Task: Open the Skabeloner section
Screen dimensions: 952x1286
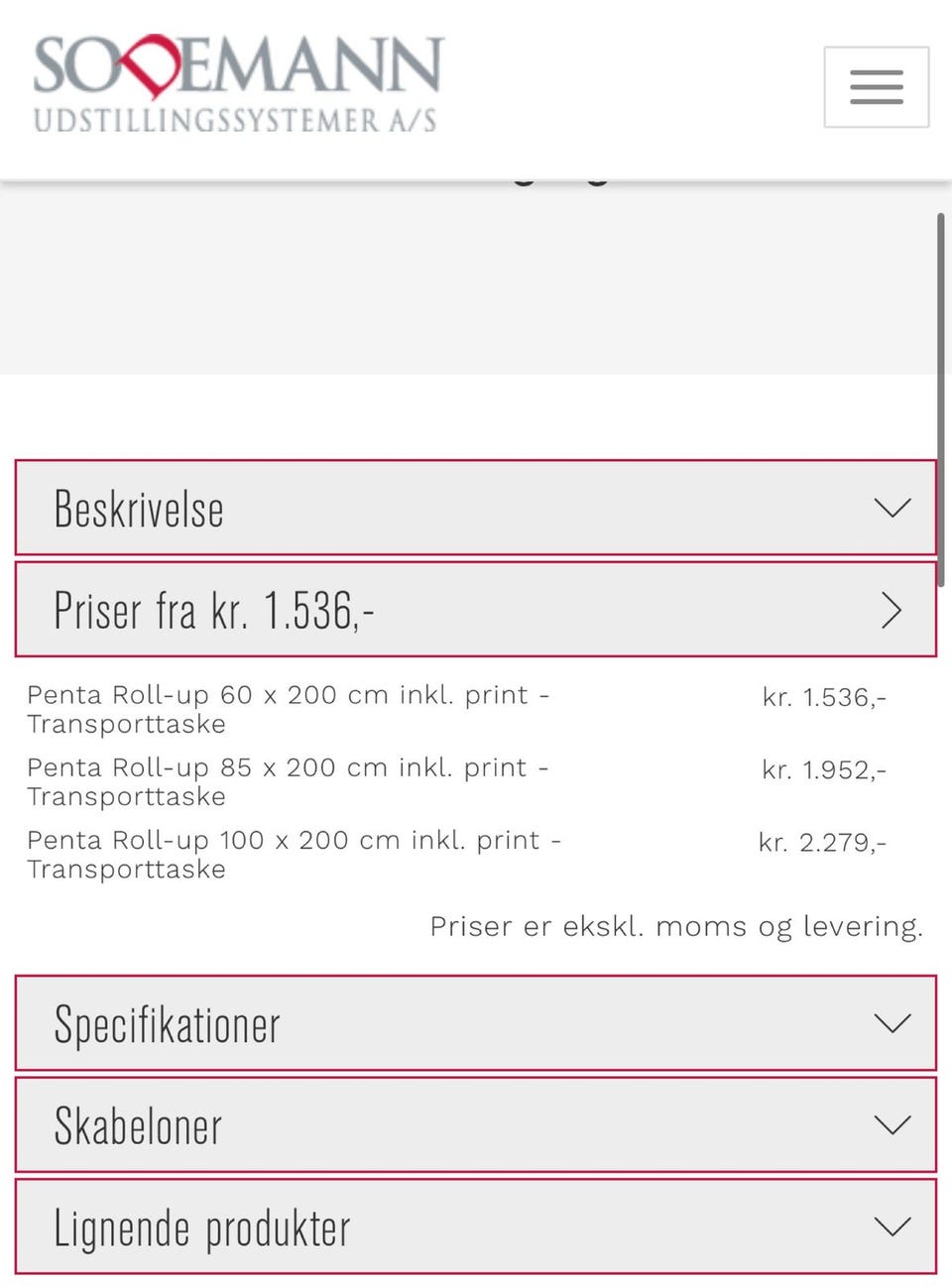Action: 139,1126
